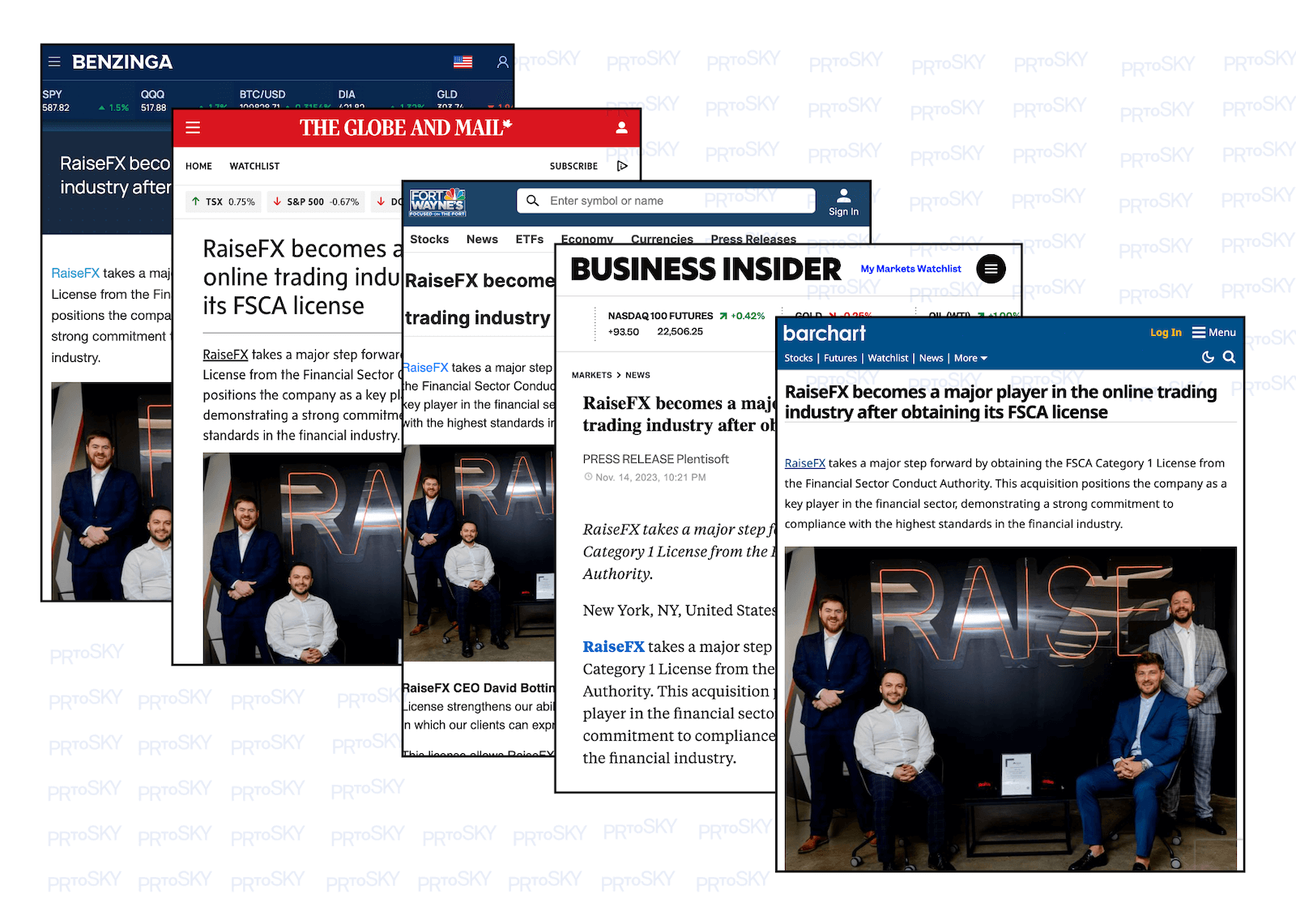Screen dimensions: 1296x924
Task: Click SUBSCRIBE in Globe and Mail
Action: point(573,166)
